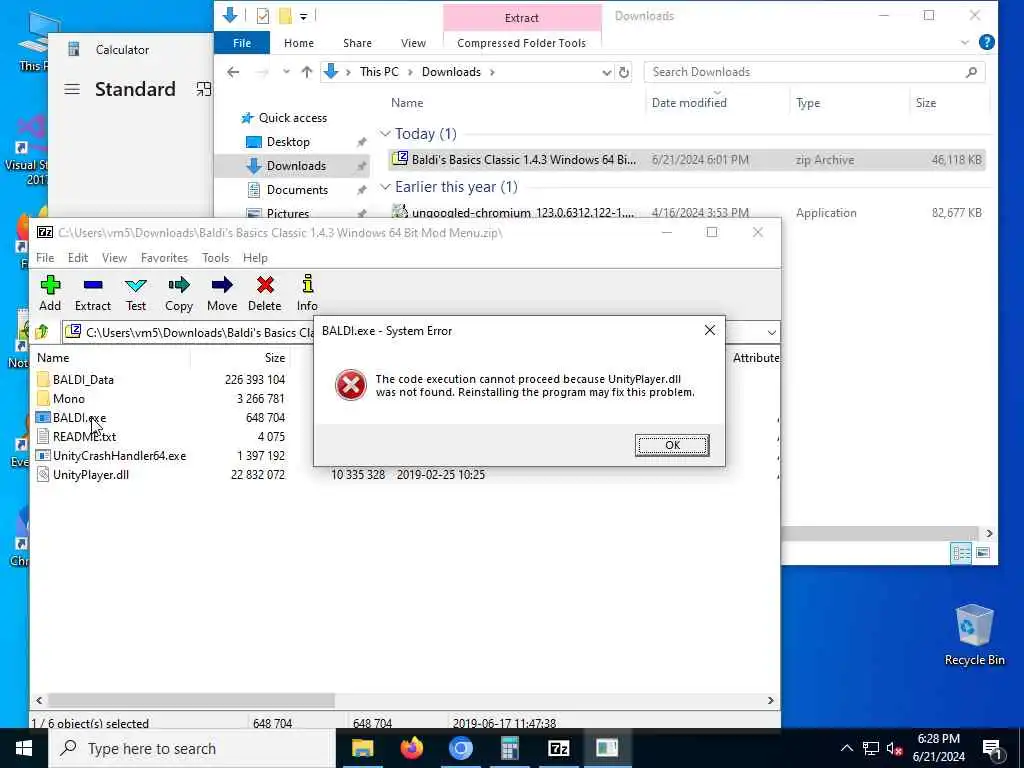Sort Explorer by Date modified column

click(689, 103)
